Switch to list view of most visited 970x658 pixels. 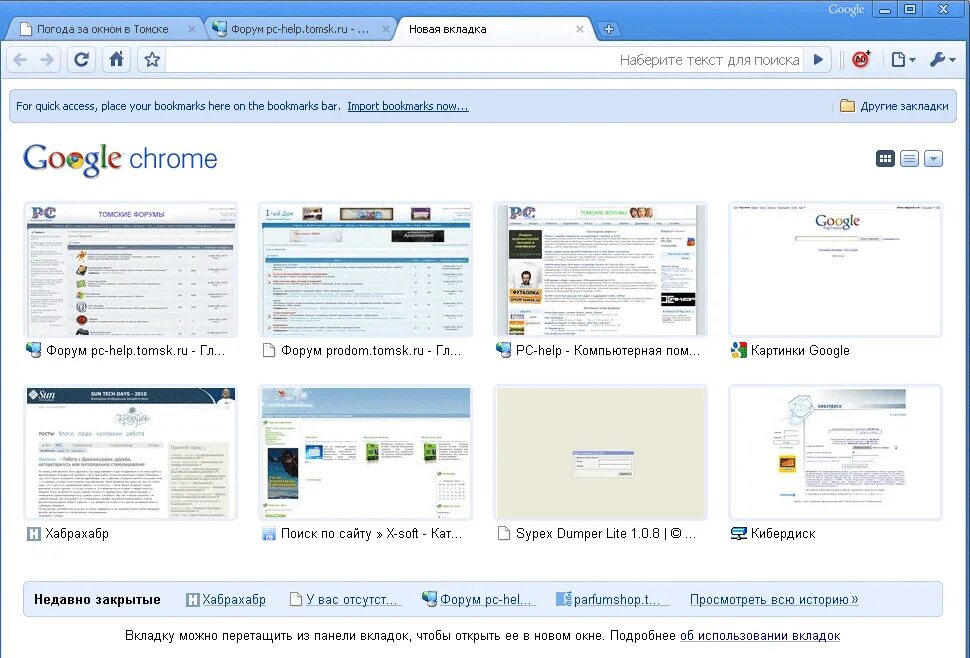(909, 159)
